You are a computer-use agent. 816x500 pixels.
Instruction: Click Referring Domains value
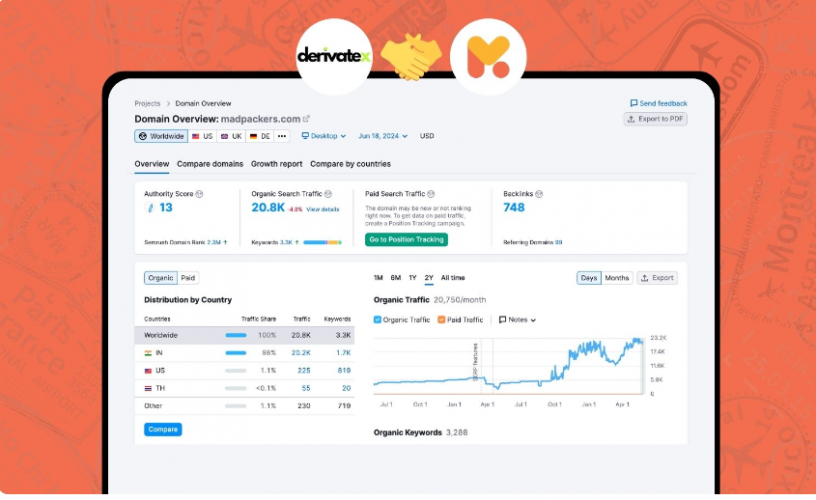coord(558,242)
